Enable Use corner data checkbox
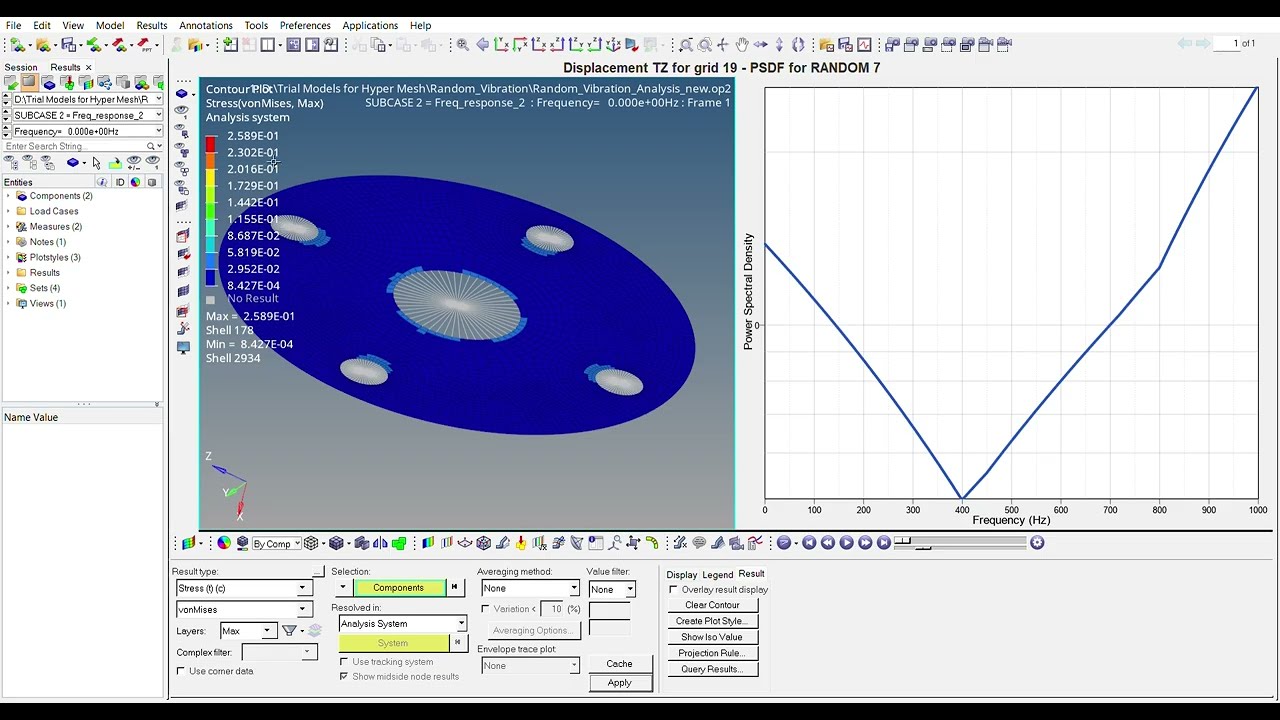1280x720 pixels. coord(181,671)
